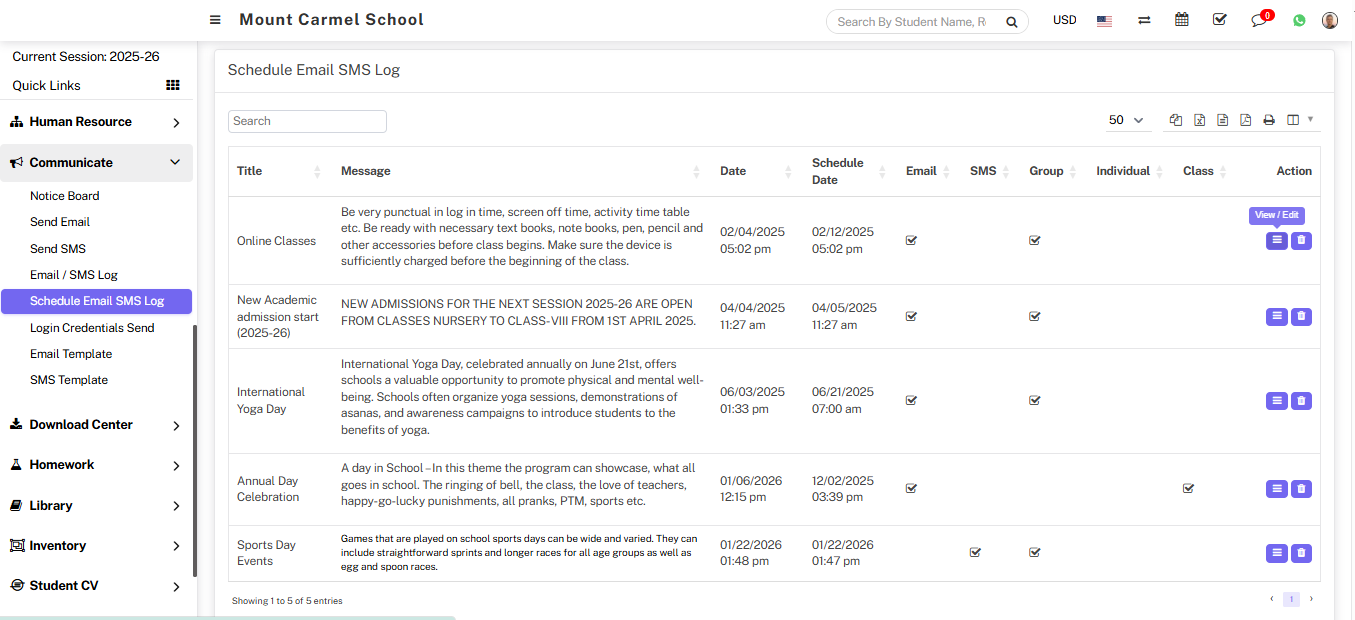Click the chat notifications bubble icon
This screenshot has height=620, width=1355.
[1259, 21]
